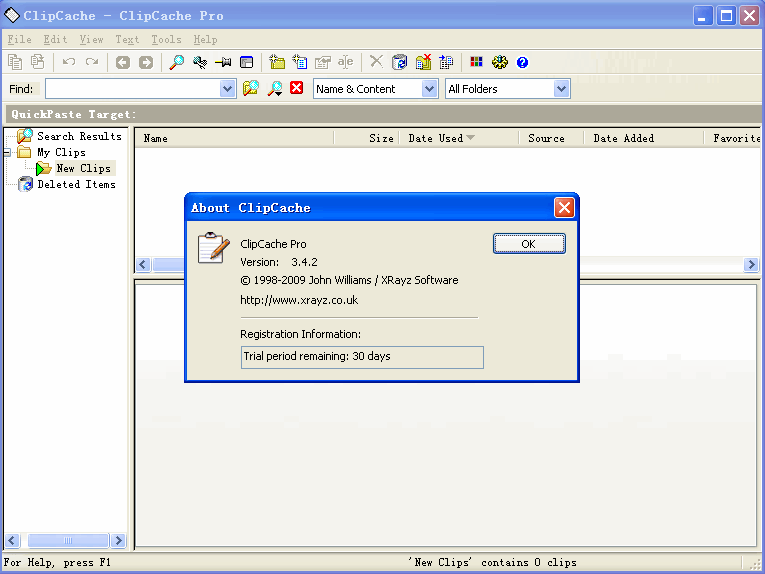The image size is (765, 574).
Task: Collapse the My Clips tree node
Action: pyautogui.click(x=7, y=153)
